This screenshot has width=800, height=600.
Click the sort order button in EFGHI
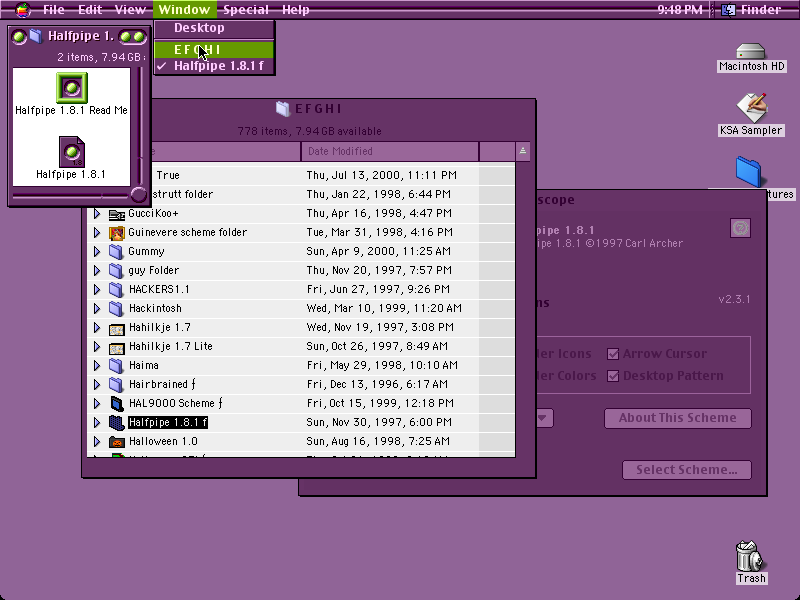[522, 152]
